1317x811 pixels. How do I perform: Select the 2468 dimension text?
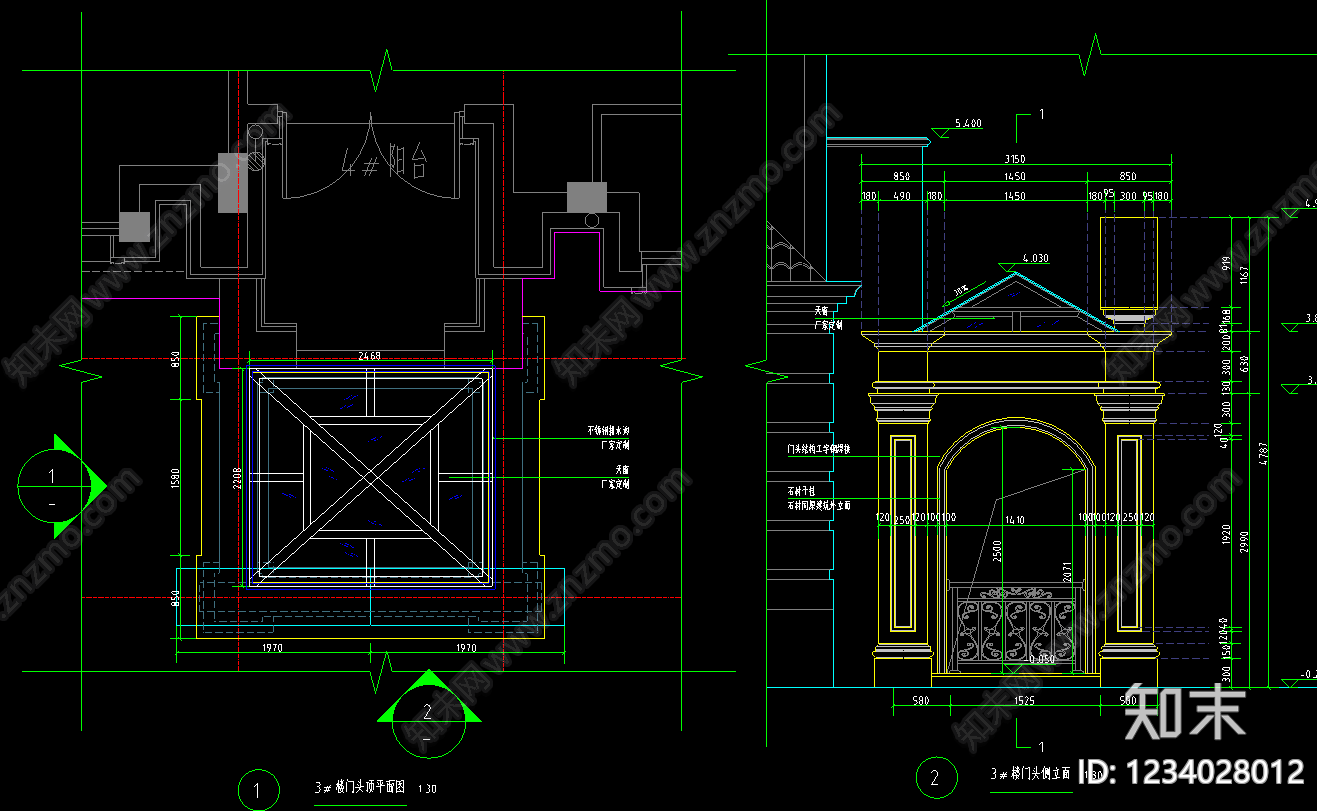click(x=370, y=355)
